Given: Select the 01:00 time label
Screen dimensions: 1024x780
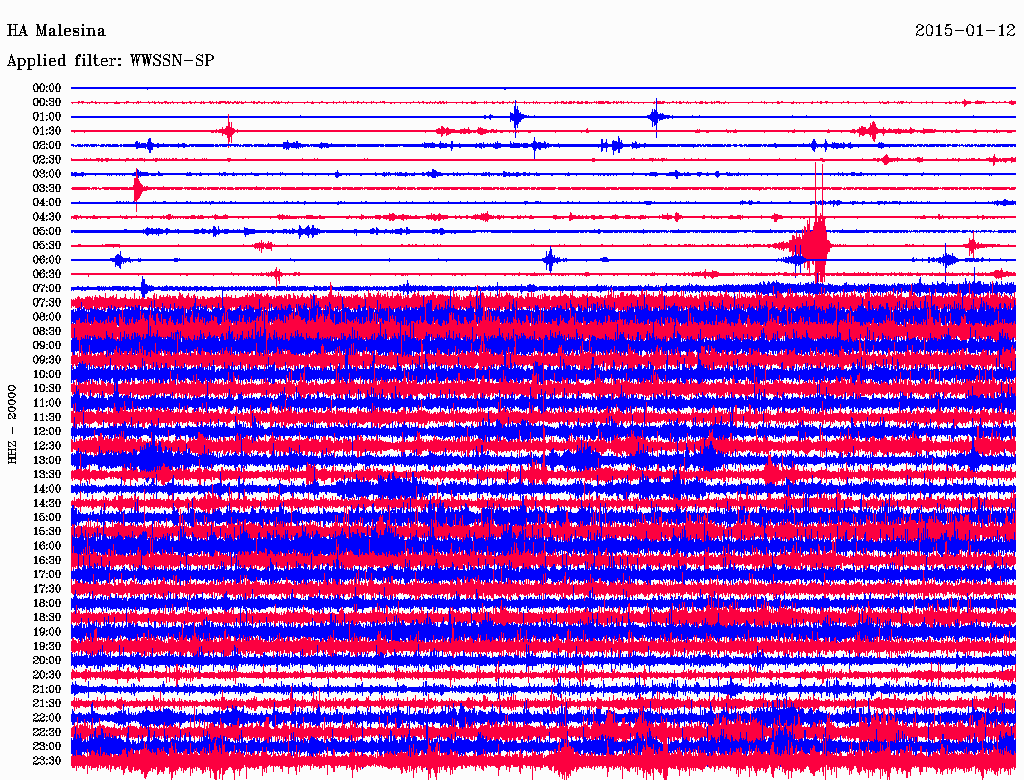Looking at the screenshot, I should click(x=47, y=116).
